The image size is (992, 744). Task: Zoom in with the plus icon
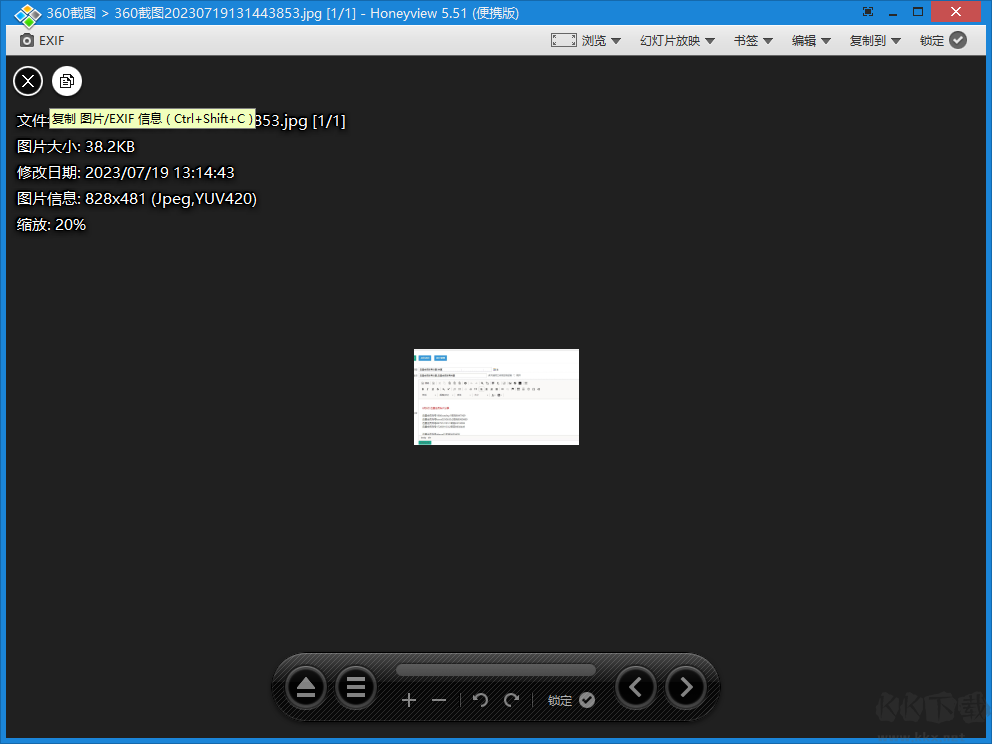pos(408,700)
